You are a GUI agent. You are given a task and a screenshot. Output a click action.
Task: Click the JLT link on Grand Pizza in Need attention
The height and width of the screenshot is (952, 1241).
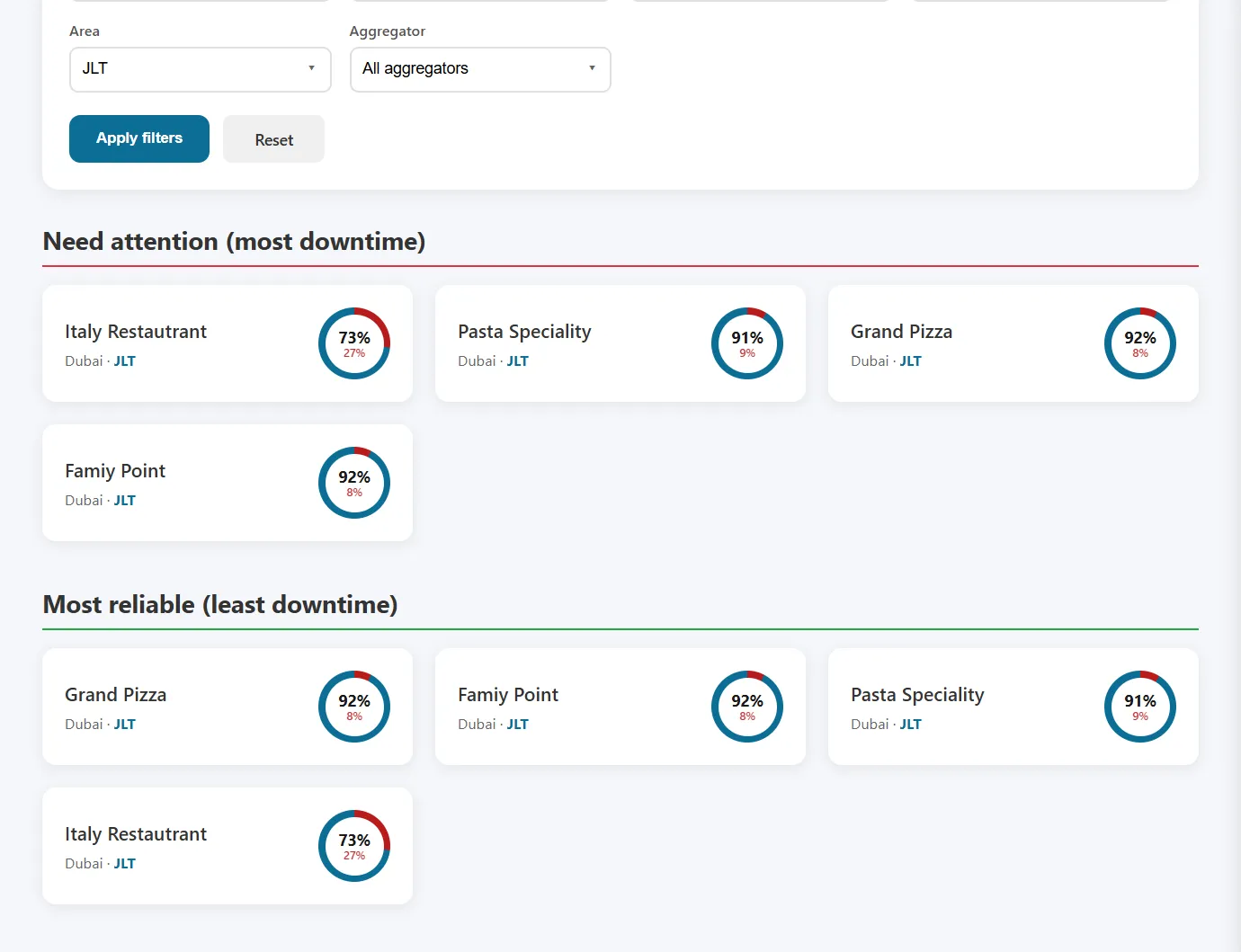(x=910, y=361)
